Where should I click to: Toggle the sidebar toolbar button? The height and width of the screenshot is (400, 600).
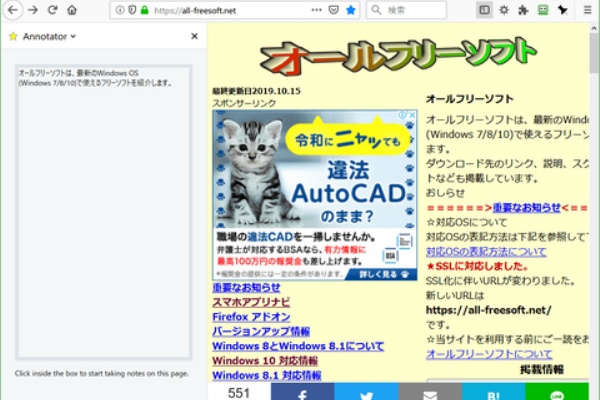[x=484, y=10]
